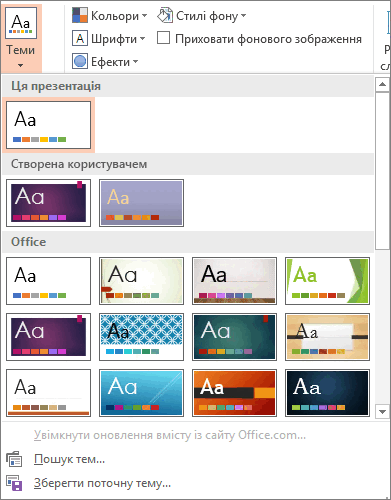Expand the Шрифти dropdown arrow
391x500 pixels.
click(143, 39)
